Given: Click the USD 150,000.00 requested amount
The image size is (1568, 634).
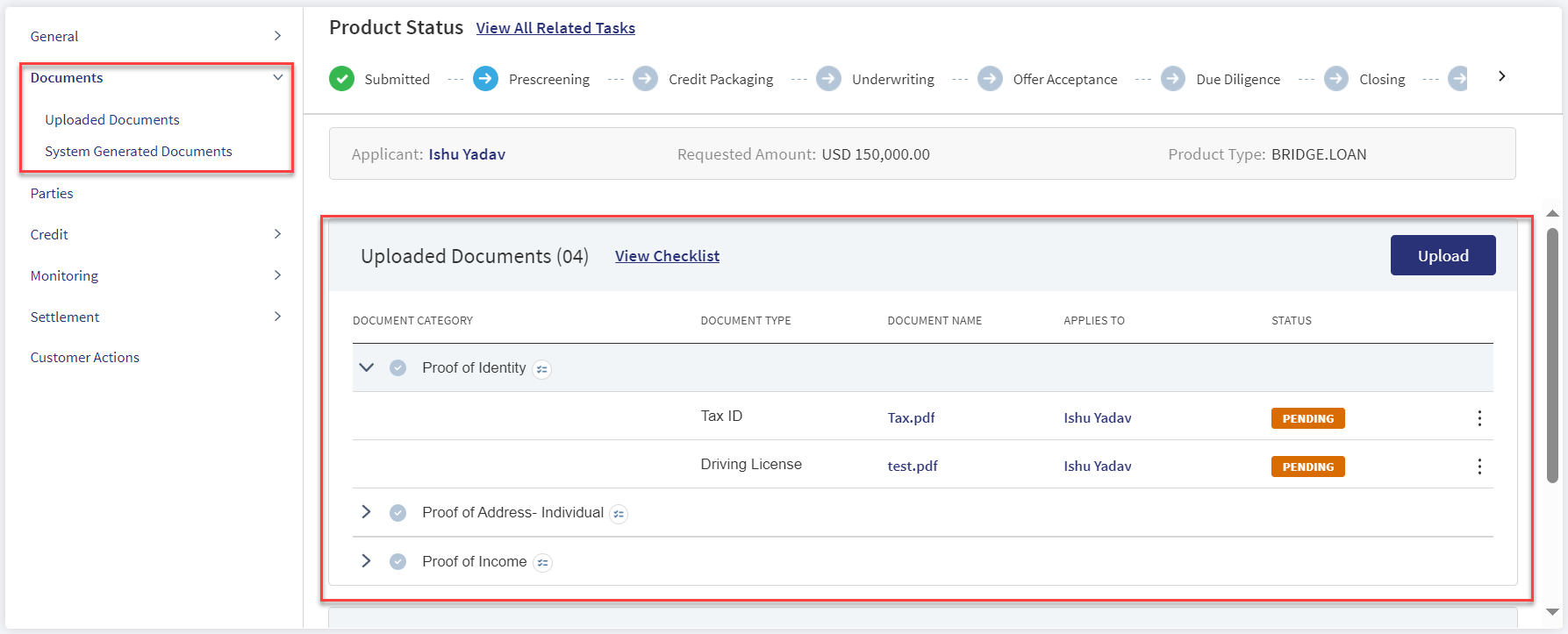Looking at the screenshot, I should 876,154.
